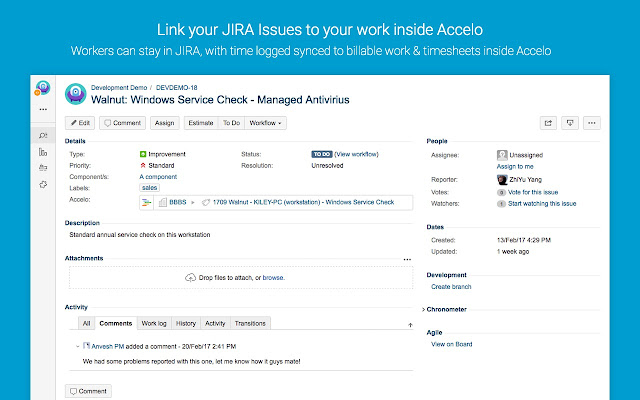The height and width of the screenshot is (400, 640).
Task: Click the created date 13/Feb/17 4:29 PM
Action: (524, 240)
